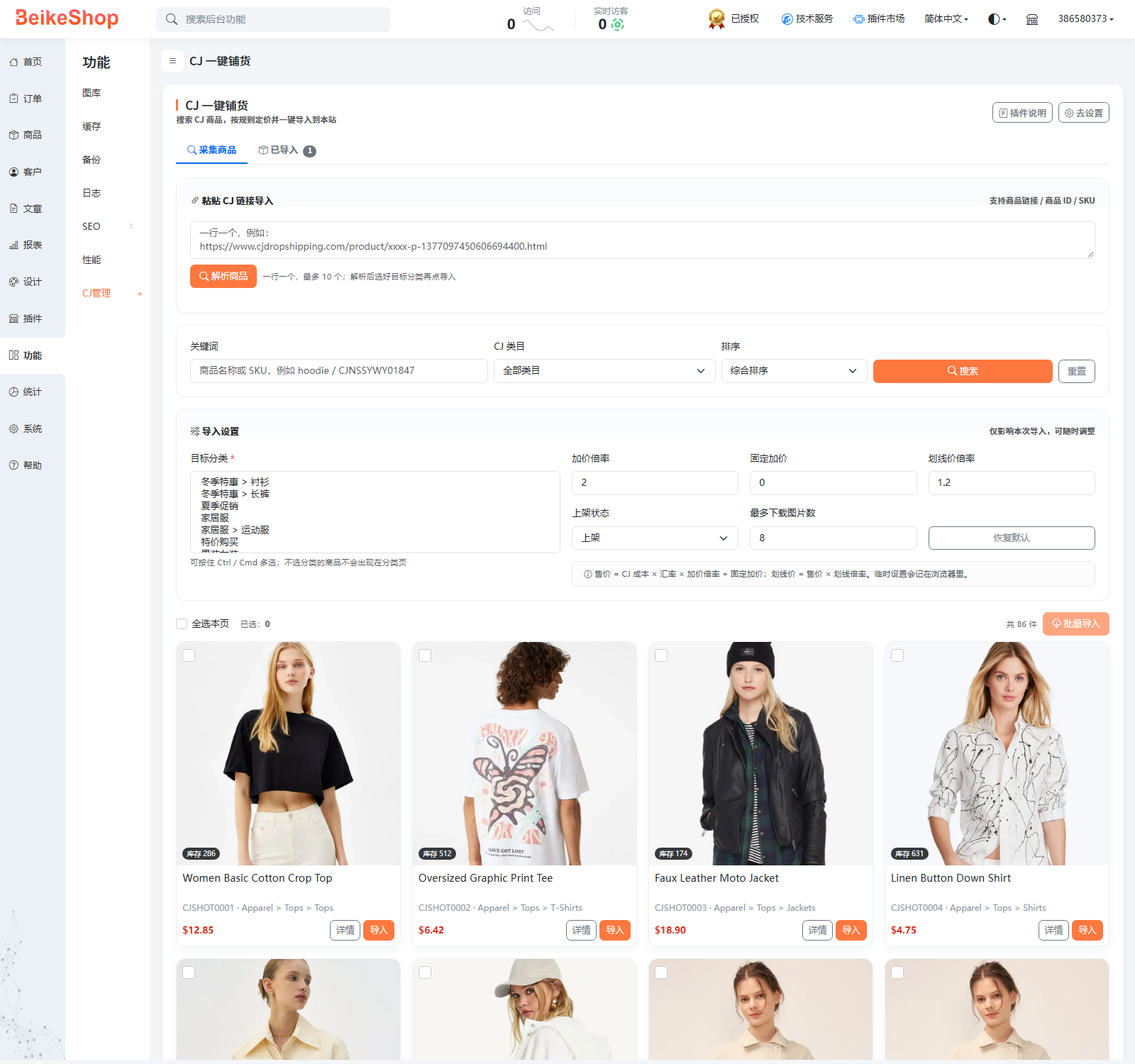Open 插件市场 plugin market in the top bar

[879, 18]
